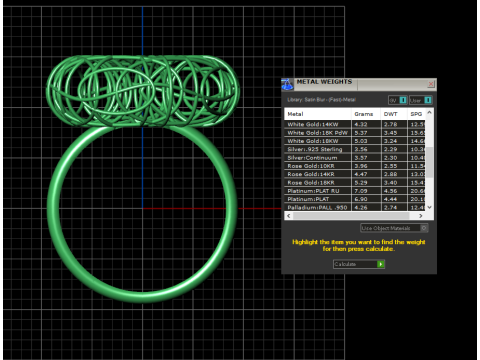This screenshot has width=480, height=360.
Task: Click the horizontal scrollbar right arrow
Action: point(421,216)
